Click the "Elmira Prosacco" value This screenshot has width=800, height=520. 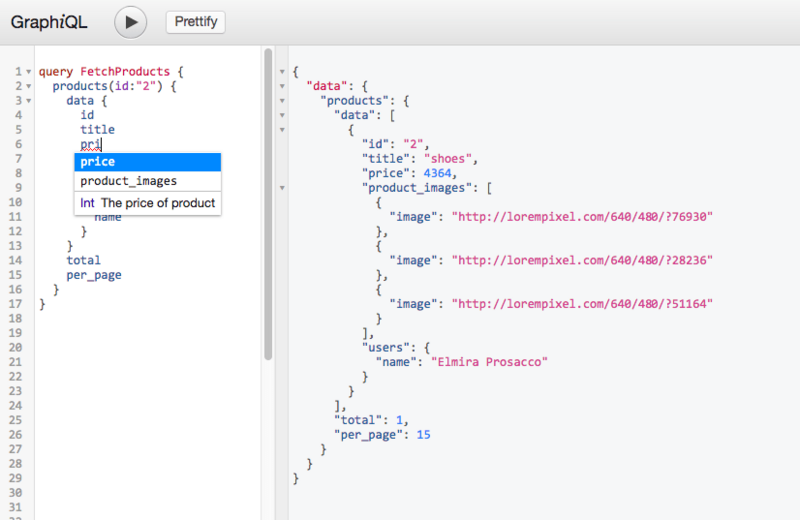click(489, 362)
